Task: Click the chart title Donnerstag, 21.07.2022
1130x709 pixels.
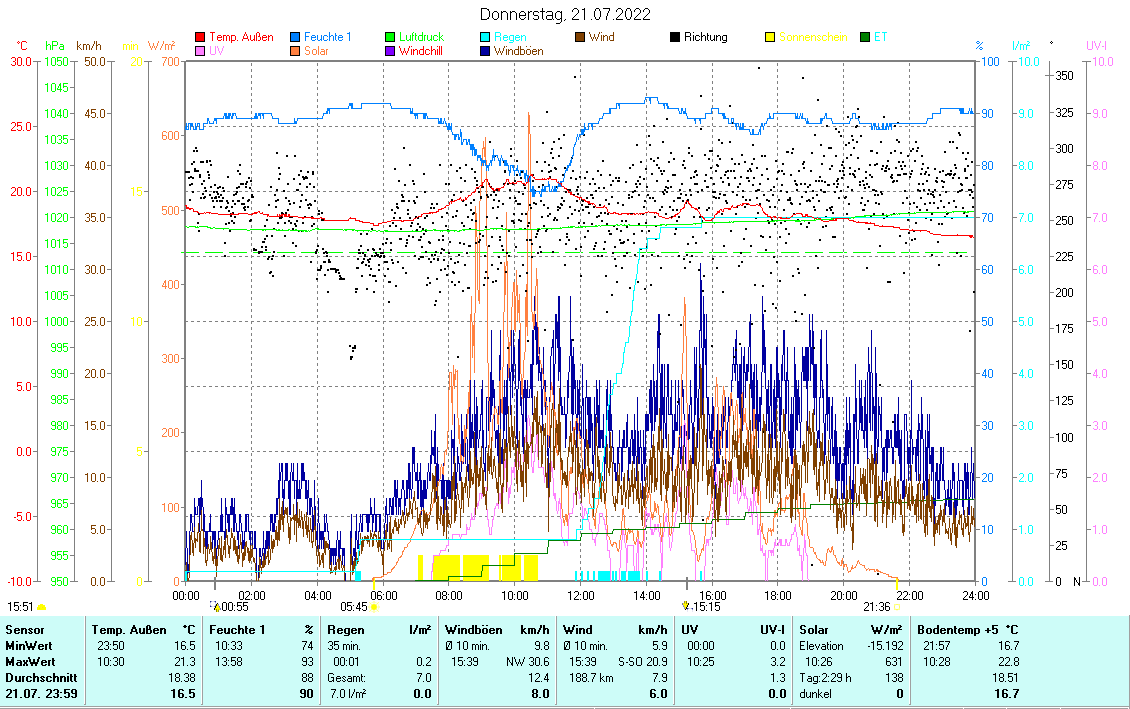Action: [565, 14]
